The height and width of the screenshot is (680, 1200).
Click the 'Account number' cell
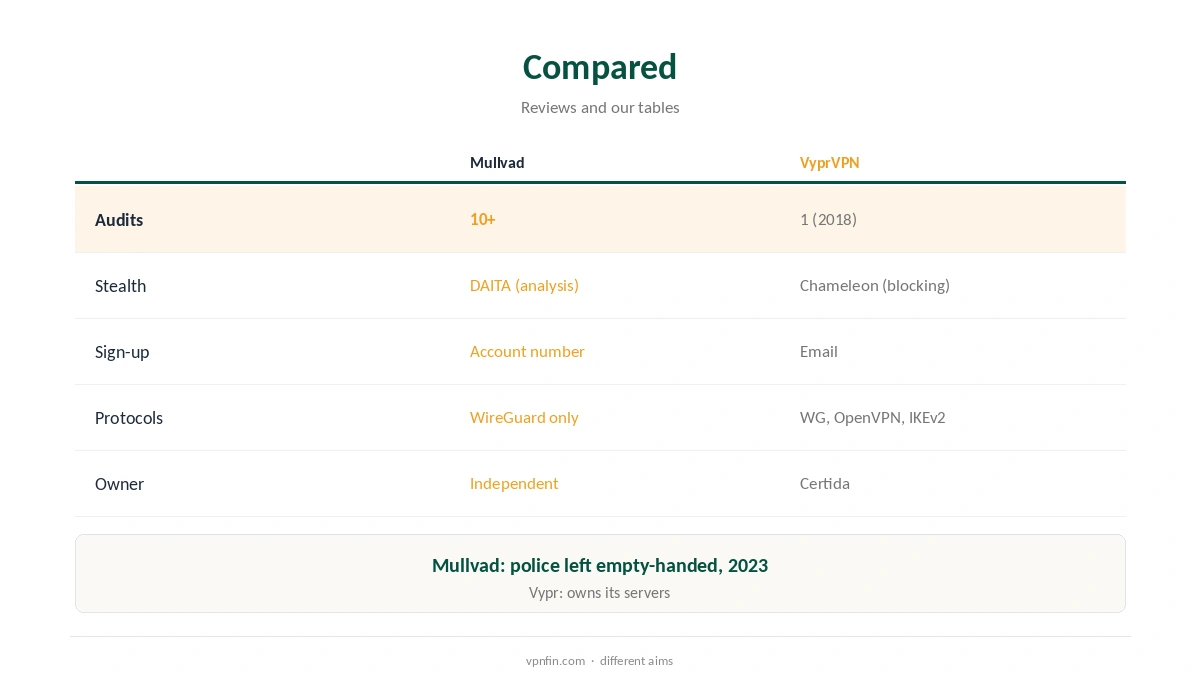527,351
